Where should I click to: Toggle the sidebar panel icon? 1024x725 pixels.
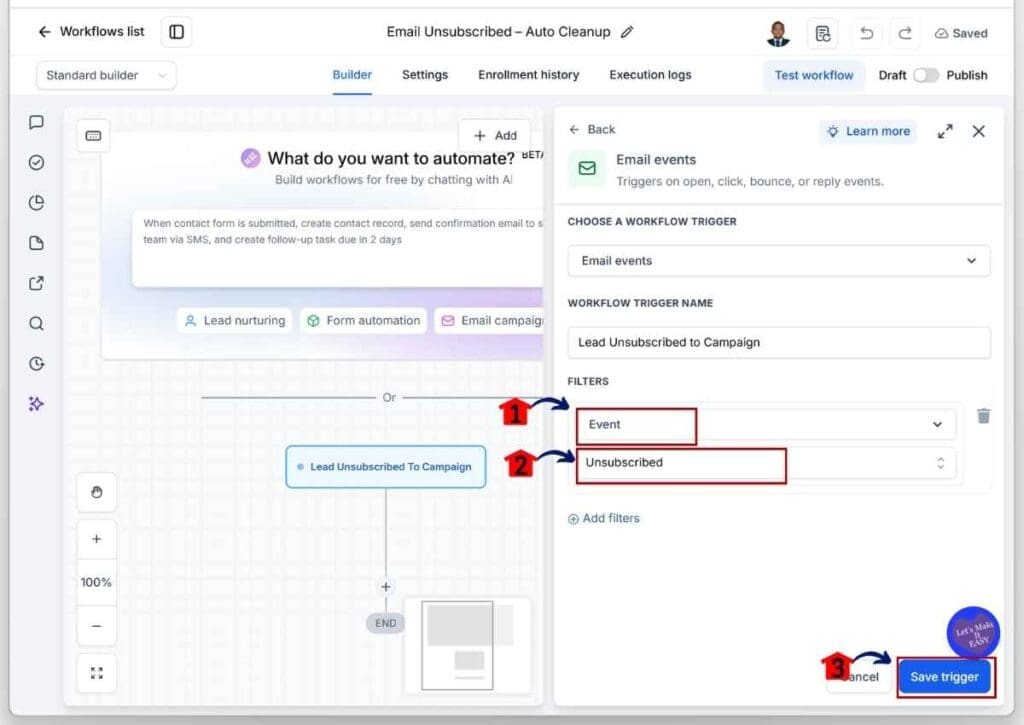176,32
